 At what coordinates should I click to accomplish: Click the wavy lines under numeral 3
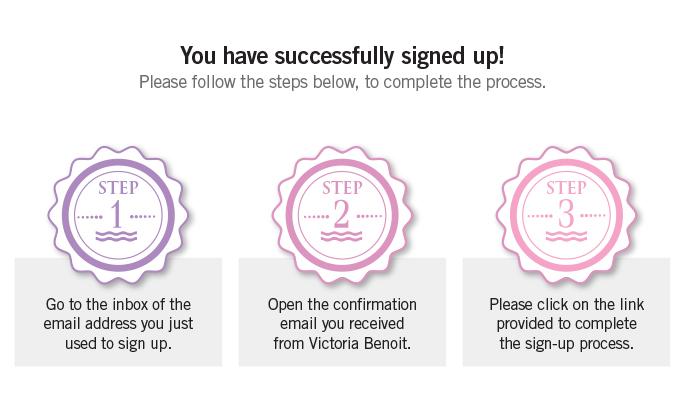coord(566,236)
